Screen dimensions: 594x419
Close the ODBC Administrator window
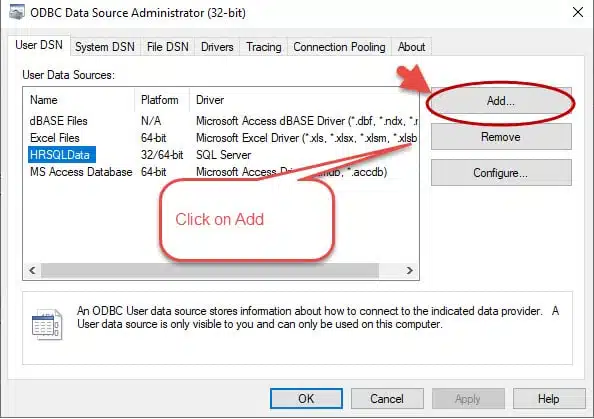(x=578, y=12)
